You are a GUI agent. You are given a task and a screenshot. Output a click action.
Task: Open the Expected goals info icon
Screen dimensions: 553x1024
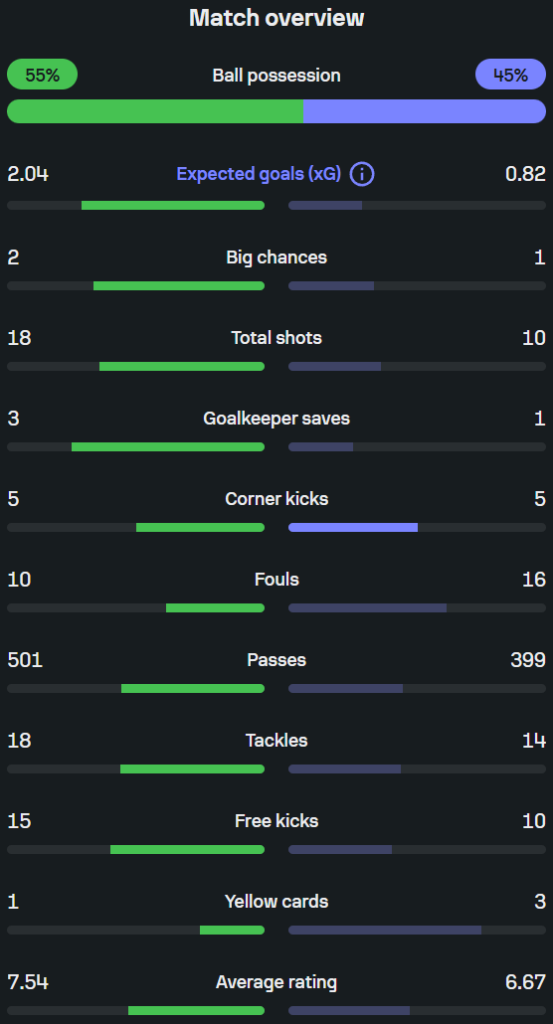pos(362,174)
